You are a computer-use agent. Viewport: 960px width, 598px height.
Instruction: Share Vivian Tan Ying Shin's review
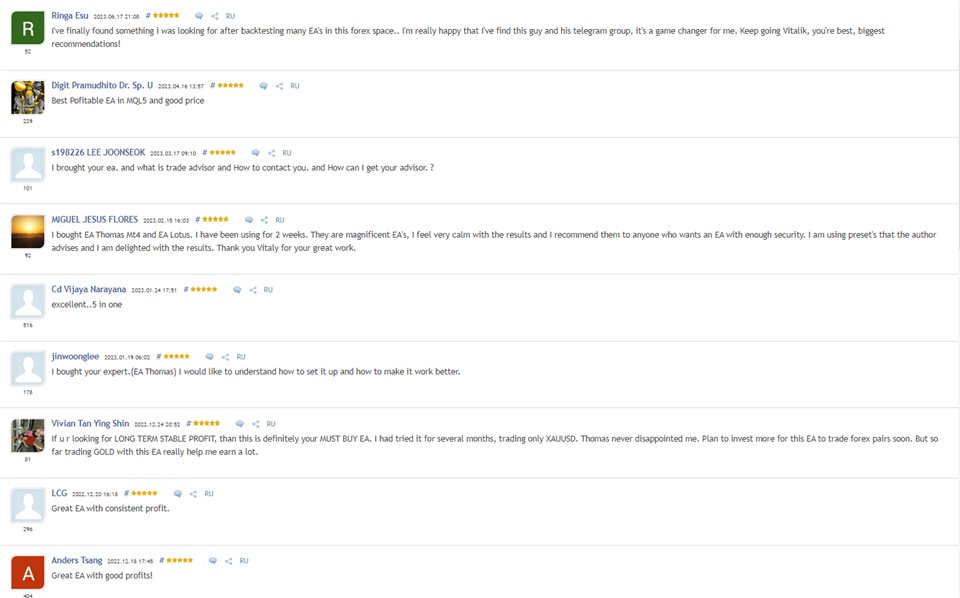click(255, 424)
